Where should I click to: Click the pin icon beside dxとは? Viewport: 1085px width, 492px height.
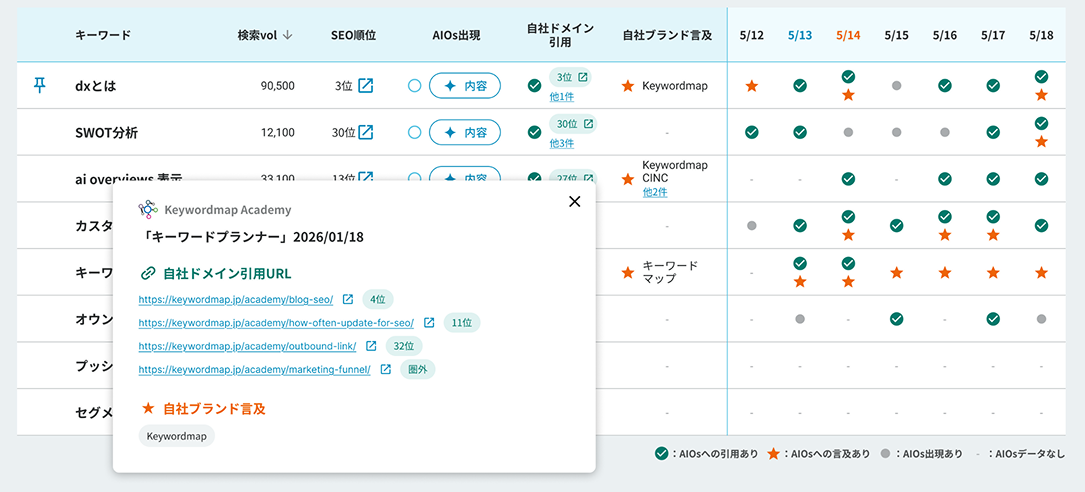click(x=40, y=86)
